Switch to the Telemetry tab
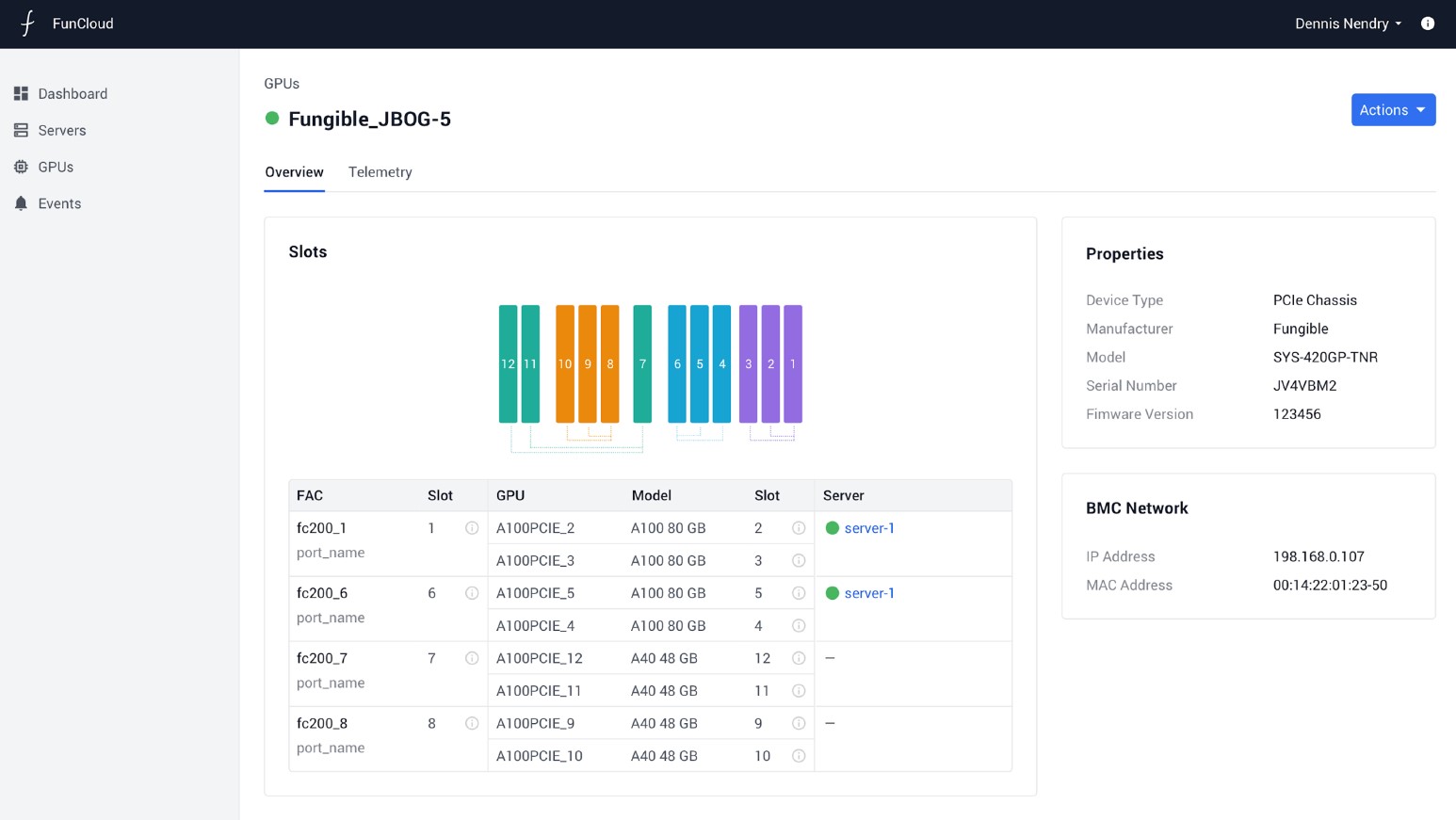The height and width of the screenshot is (820, 1456). pyautogui.click(x=380, y=172)
